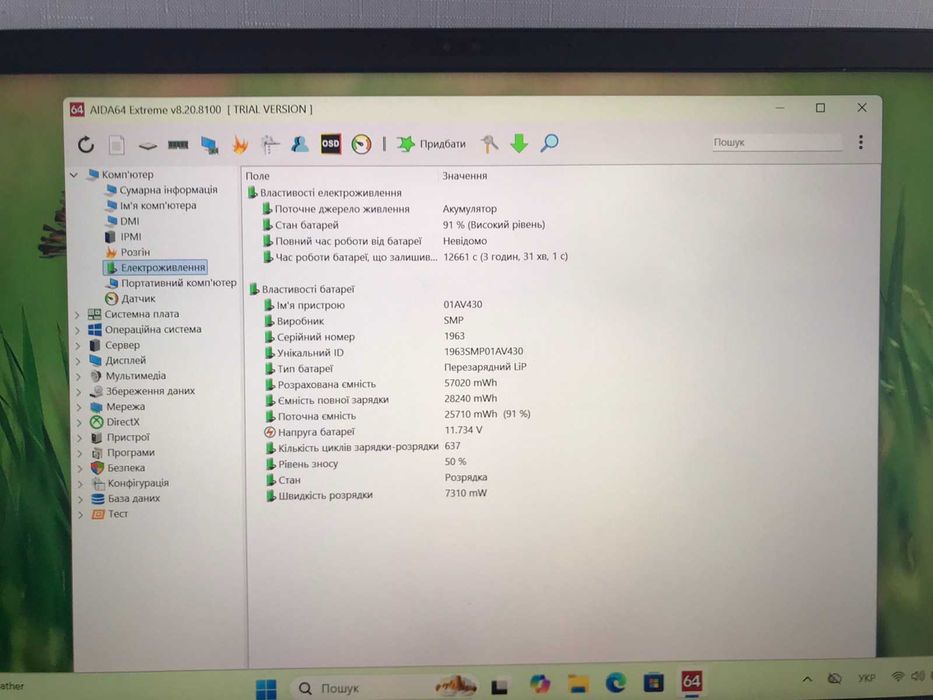Expand the Збереження даних node
933x700 pixels.
[x=79, y=392]
